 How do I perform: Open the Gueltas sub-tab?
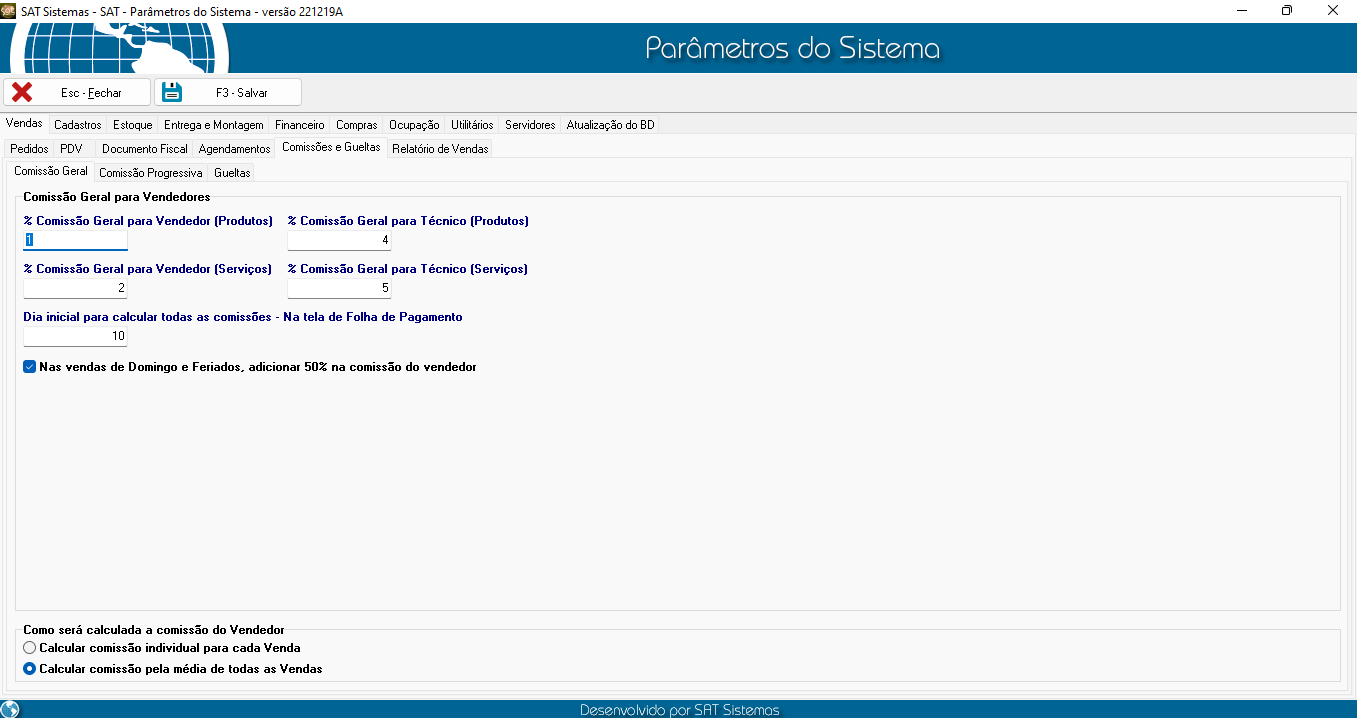point(232,173)
